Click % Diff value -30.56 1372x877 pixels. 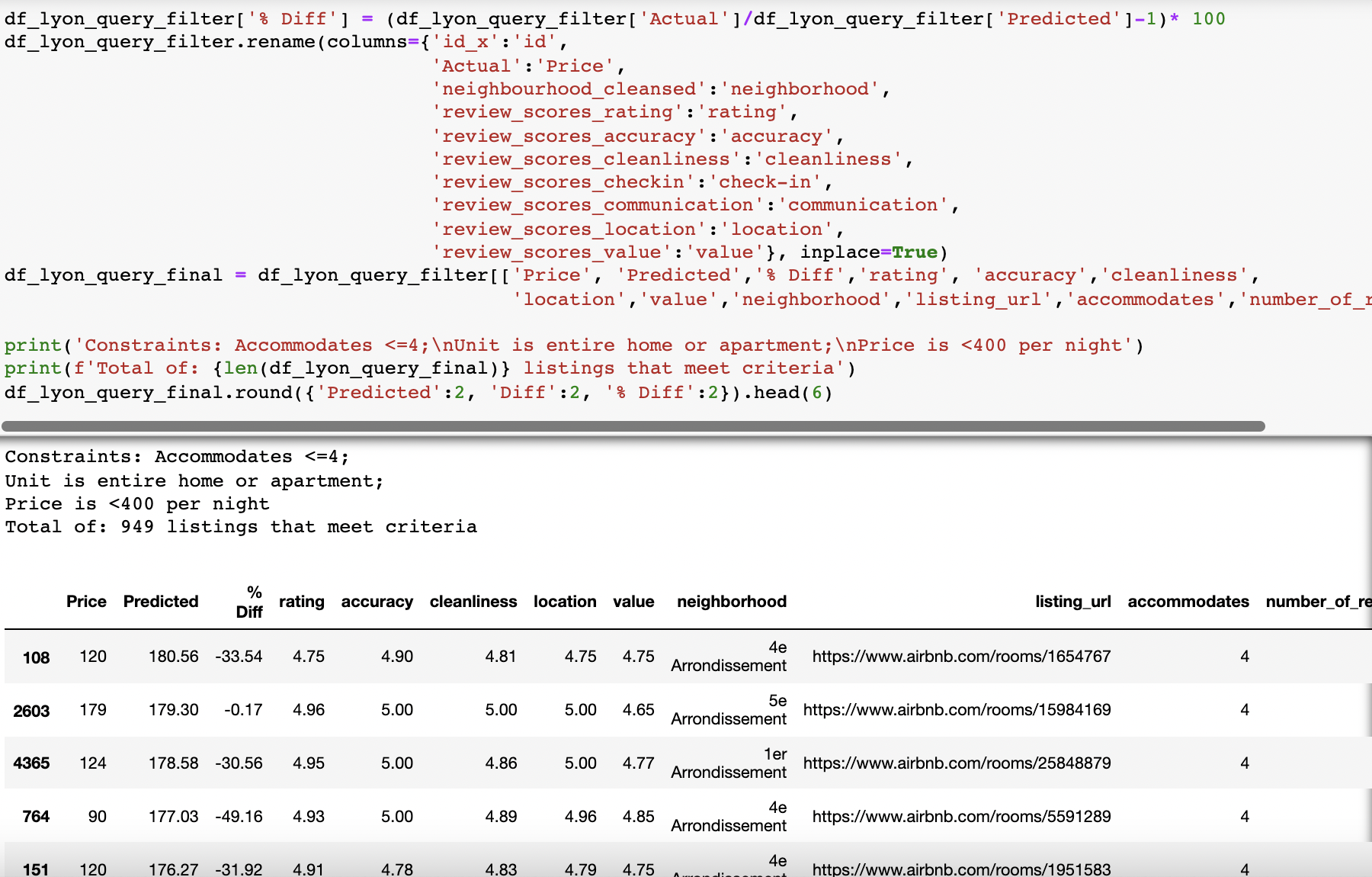[239, 763]
